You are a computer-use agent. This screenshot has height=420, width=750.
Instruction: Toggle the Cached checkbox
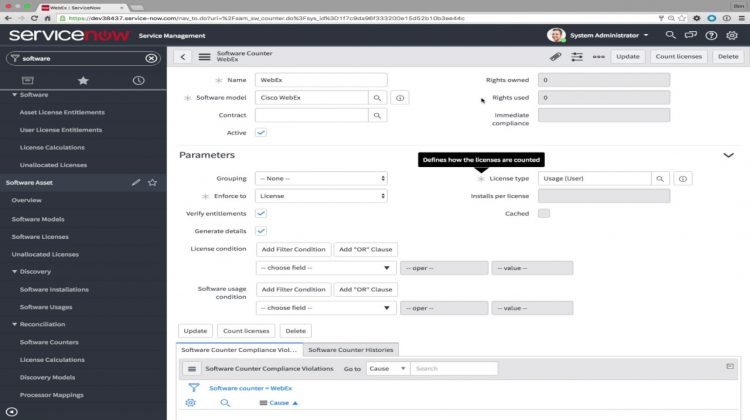[x=544, y=213]
